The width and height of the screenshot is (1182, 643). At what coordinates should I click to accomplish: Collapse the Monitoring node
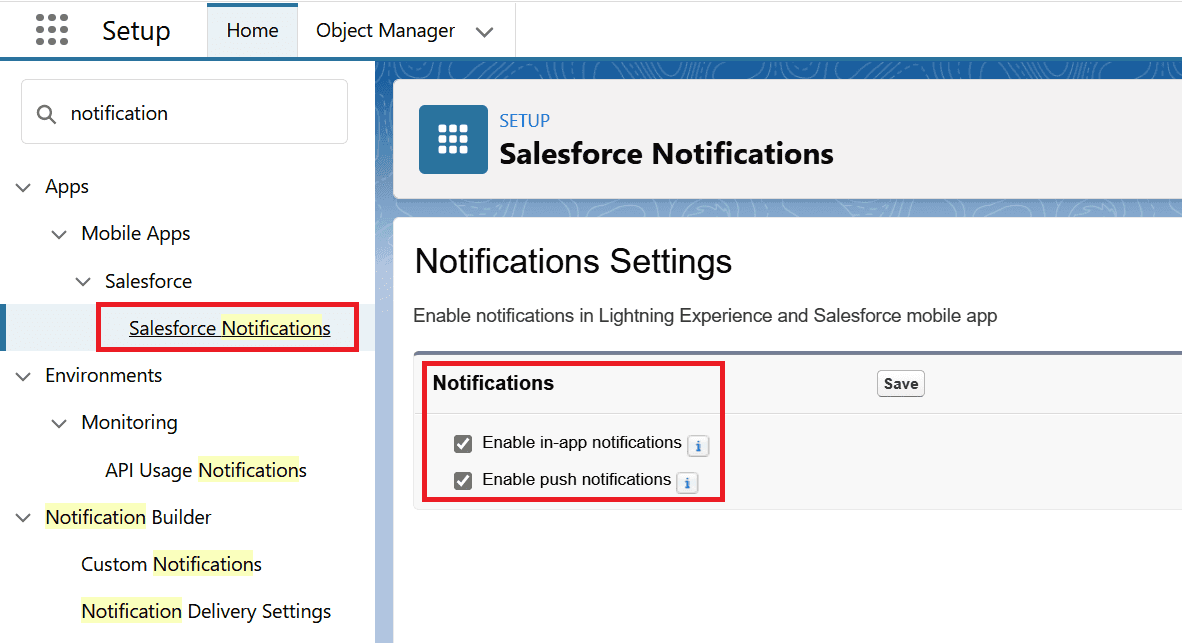59,424
